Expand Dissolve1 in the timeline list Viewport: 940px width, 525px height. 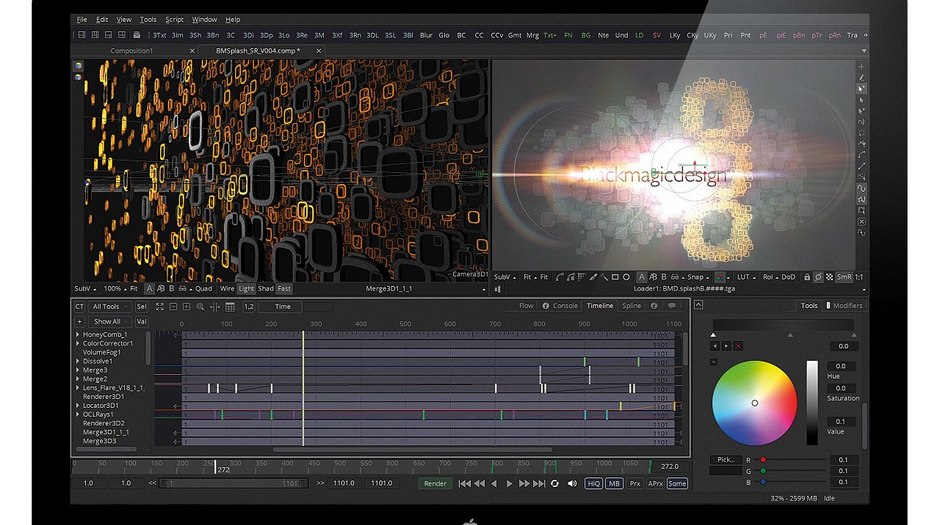pos(77,361)
